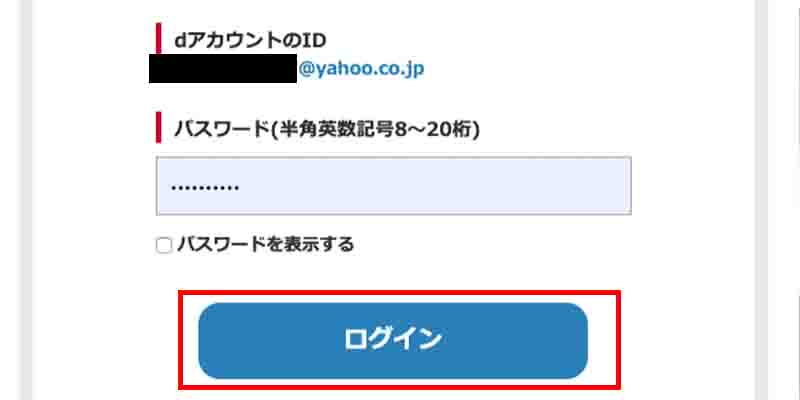
Task: Focus the password input field
Action: coord(393,186)
